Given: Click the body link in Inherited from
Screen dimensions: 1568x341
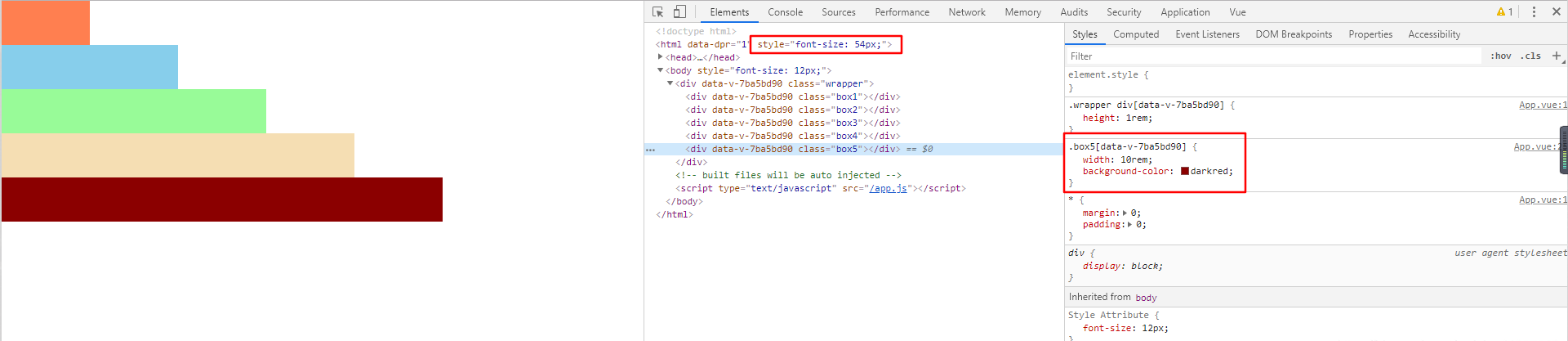Looking at the screenshot, I should pos(1146,298).
